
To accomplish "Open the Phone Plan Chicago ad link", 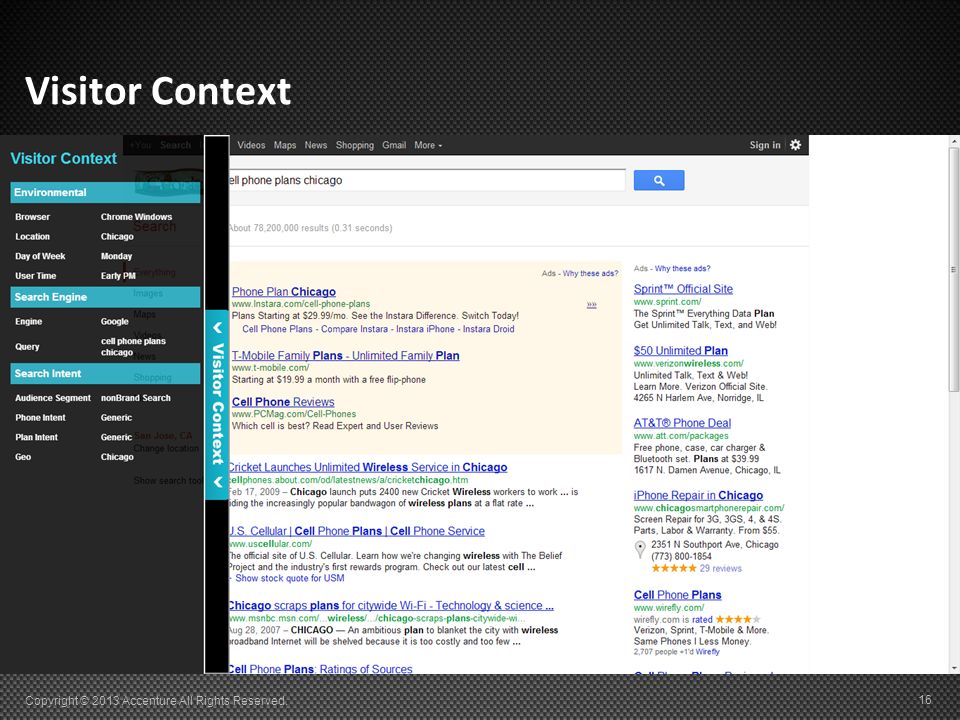I will [x=283, y=292].
